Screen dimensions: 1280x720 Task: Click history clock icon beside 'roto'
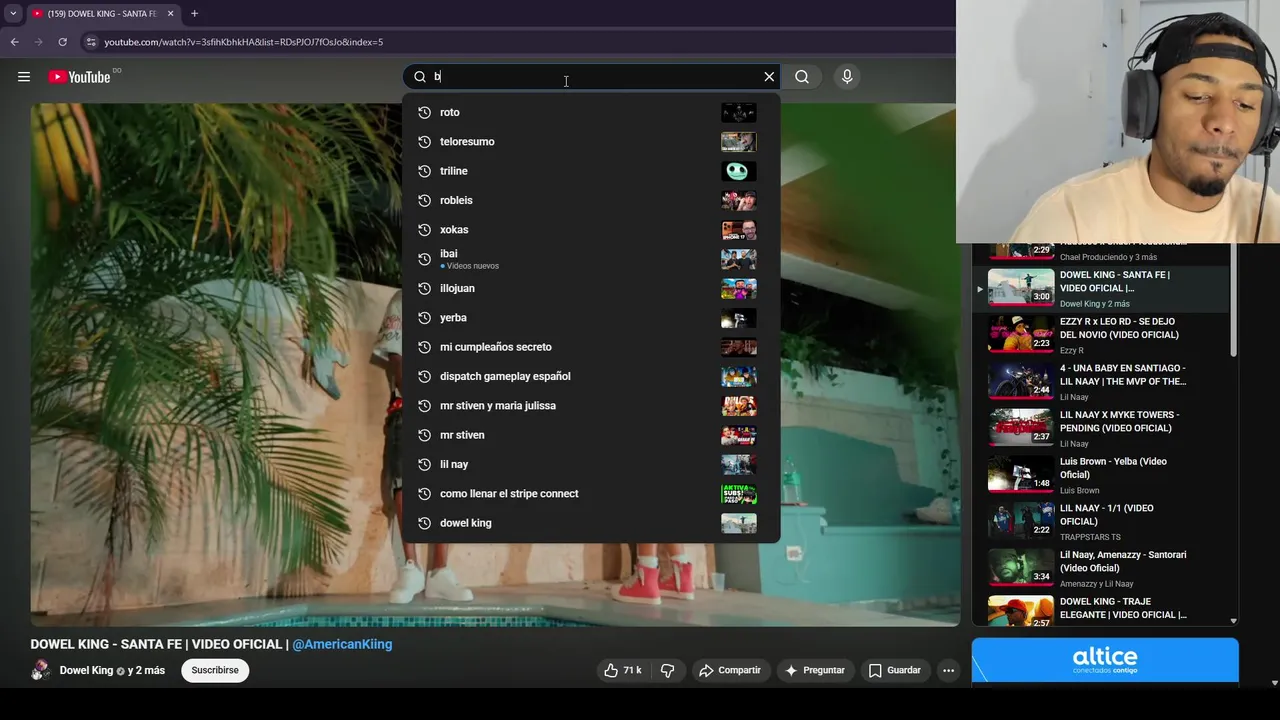424,112
